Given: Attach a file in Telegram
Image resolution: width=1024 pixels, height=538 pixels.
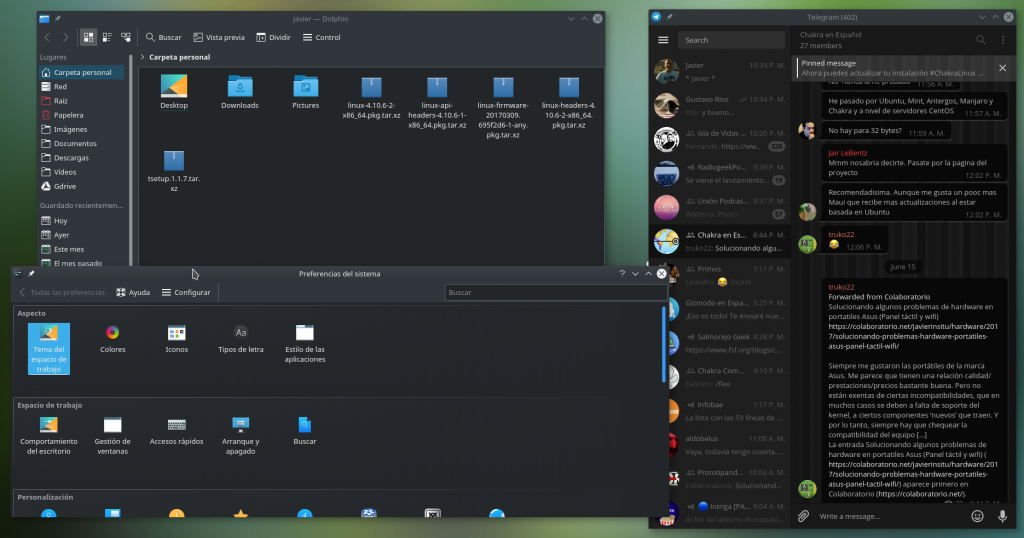Looking at the screenshot, I should pos(804,516).
